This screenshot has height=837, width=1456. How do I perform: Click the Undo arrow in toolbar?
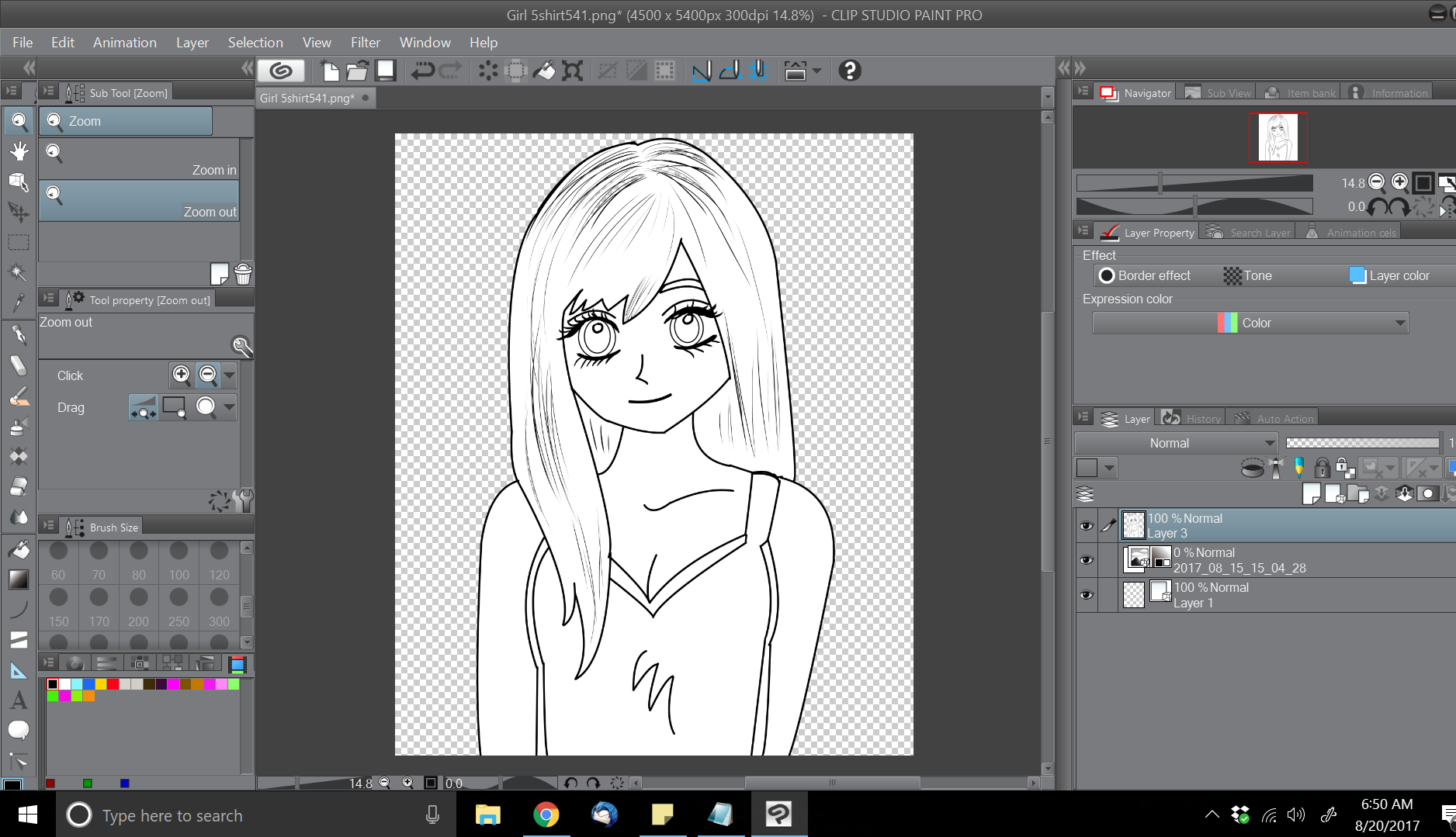[x=423, y=71]
